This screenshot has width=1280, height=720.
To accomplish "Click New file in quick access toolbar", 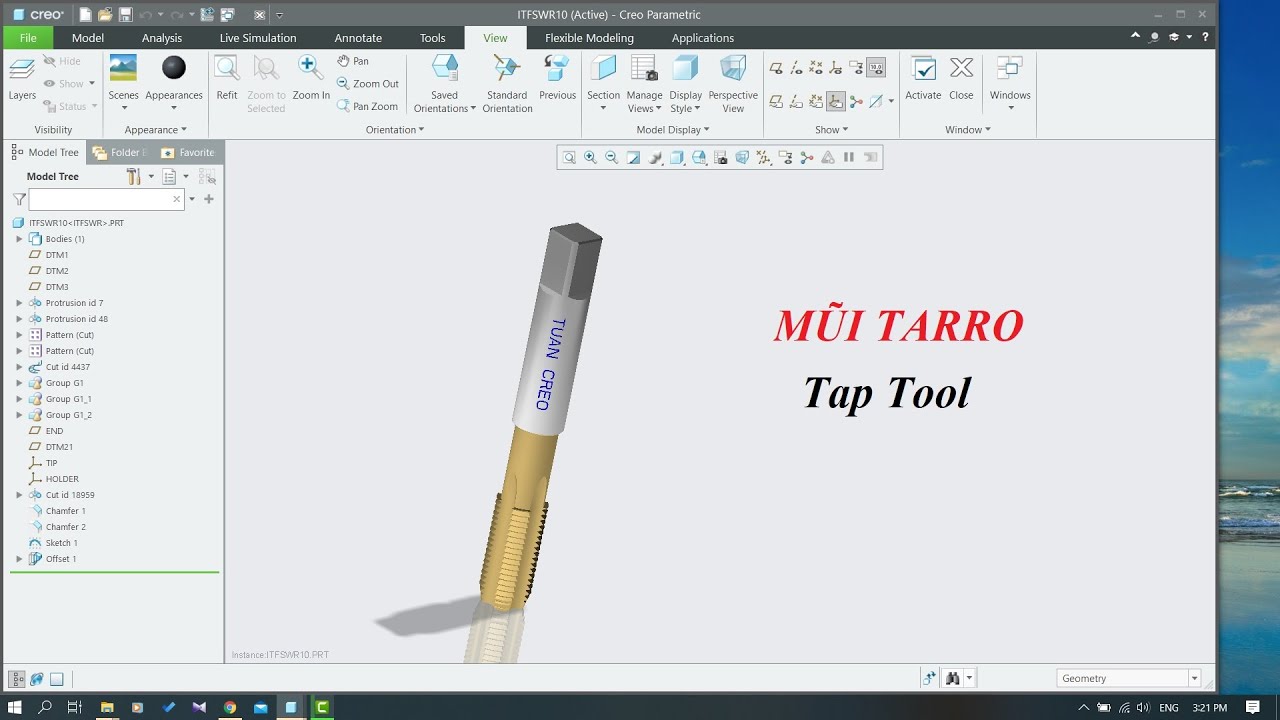I will coord(86,14).
